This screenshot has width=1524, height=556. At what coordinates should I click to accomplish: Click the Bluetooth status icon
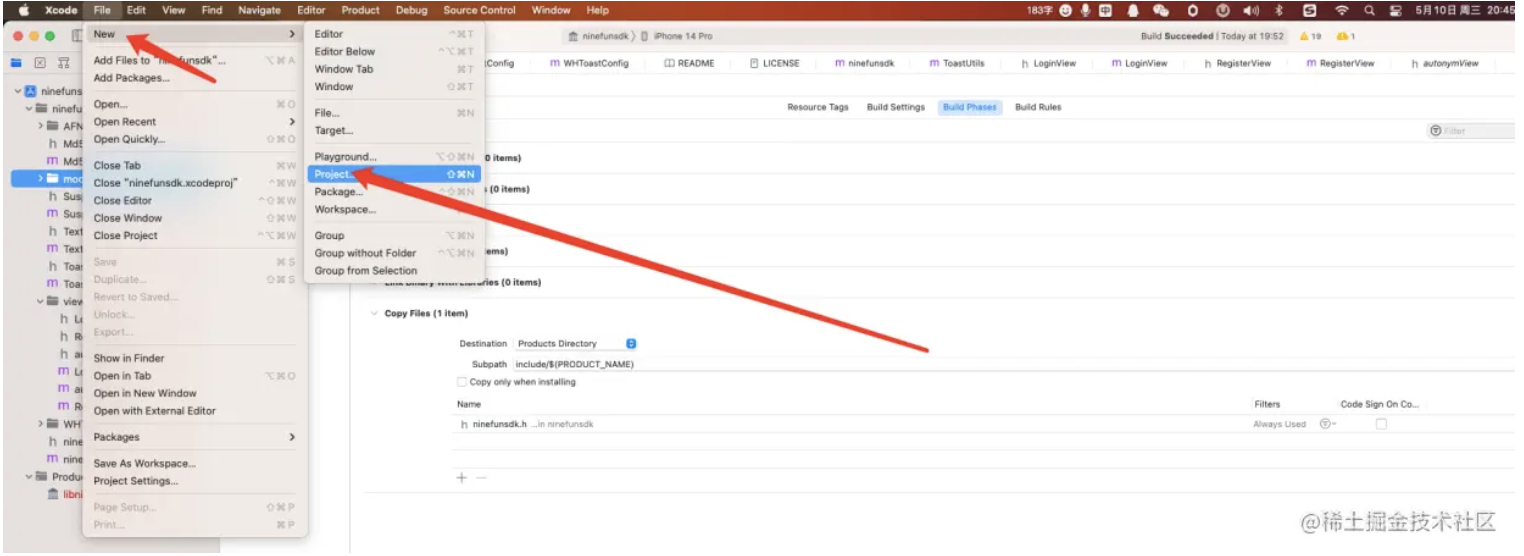(1279, 10)
